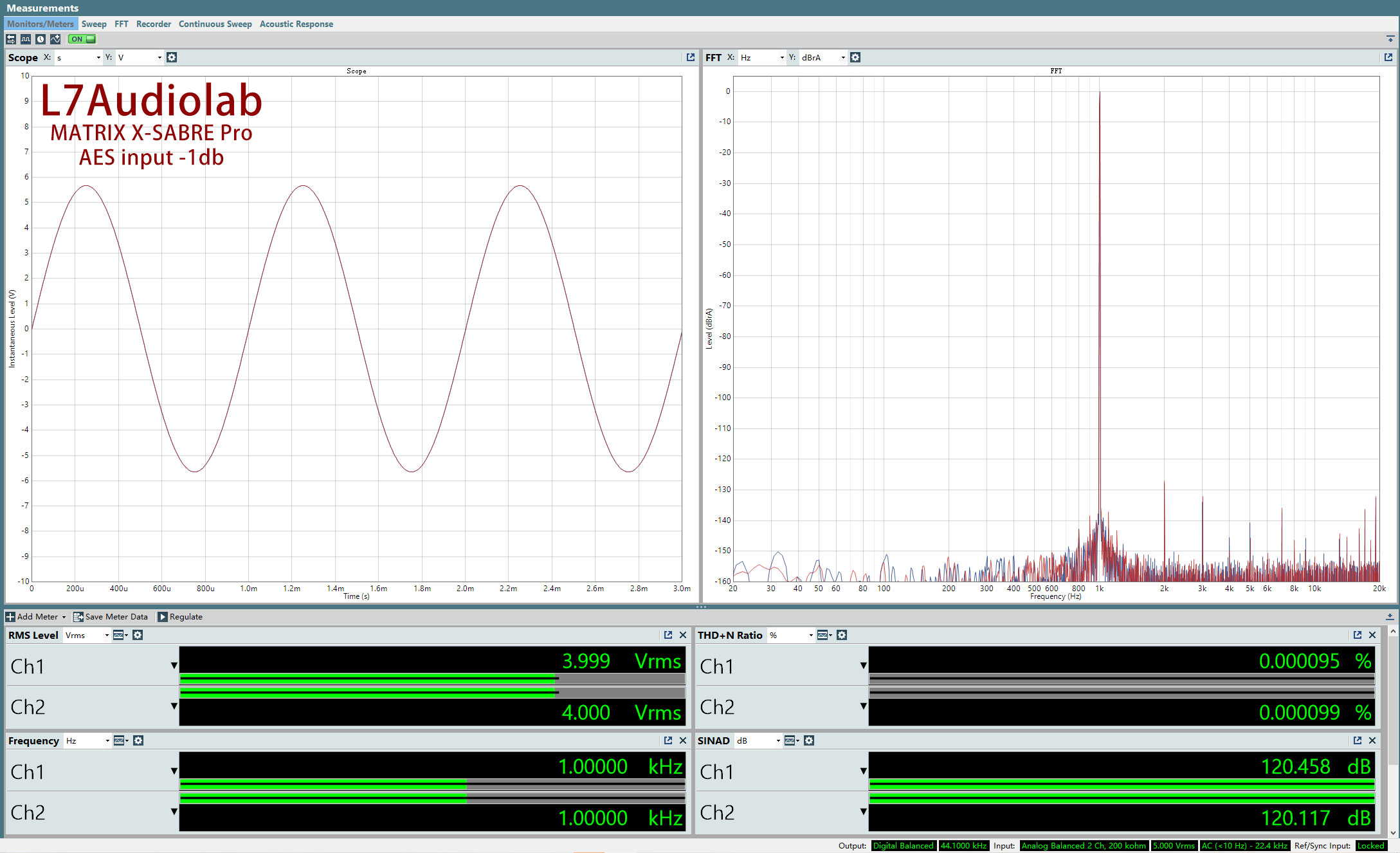Open SINAD unit dB dropdown
Image resolution: width=1400 pixels, height=853 pixels.
758,740
